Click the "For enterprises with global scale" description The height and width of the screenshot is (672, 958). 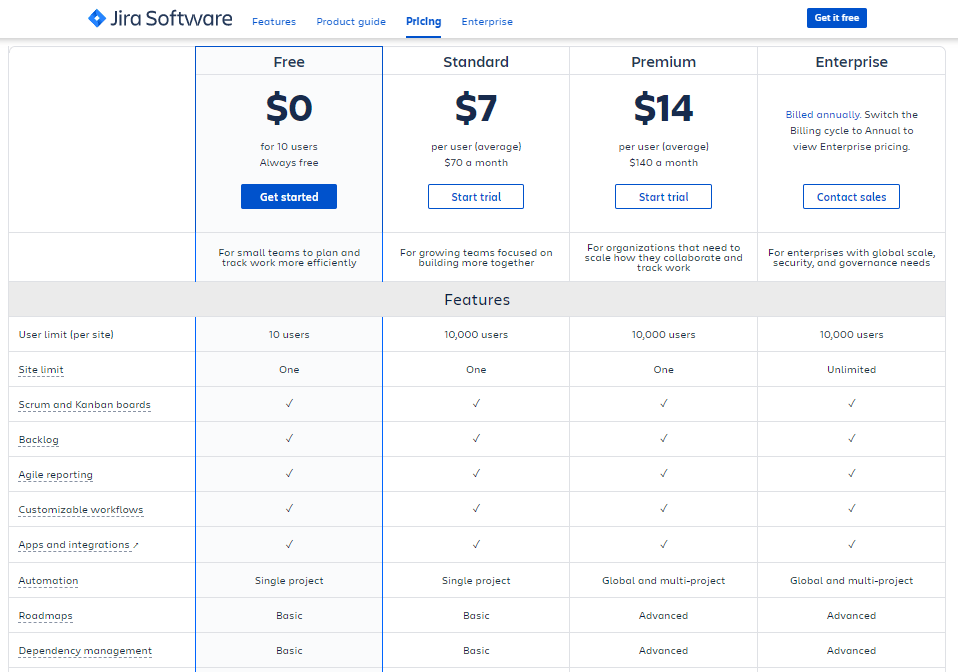(852, 258)
